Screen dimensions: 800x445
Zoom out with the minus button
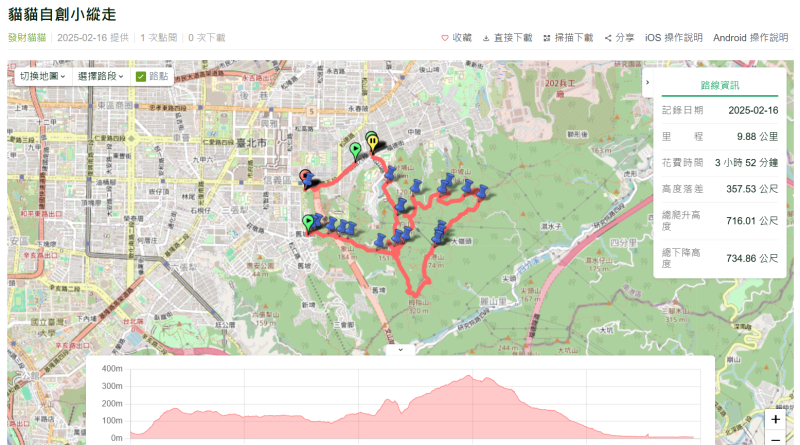click(776, 438)
